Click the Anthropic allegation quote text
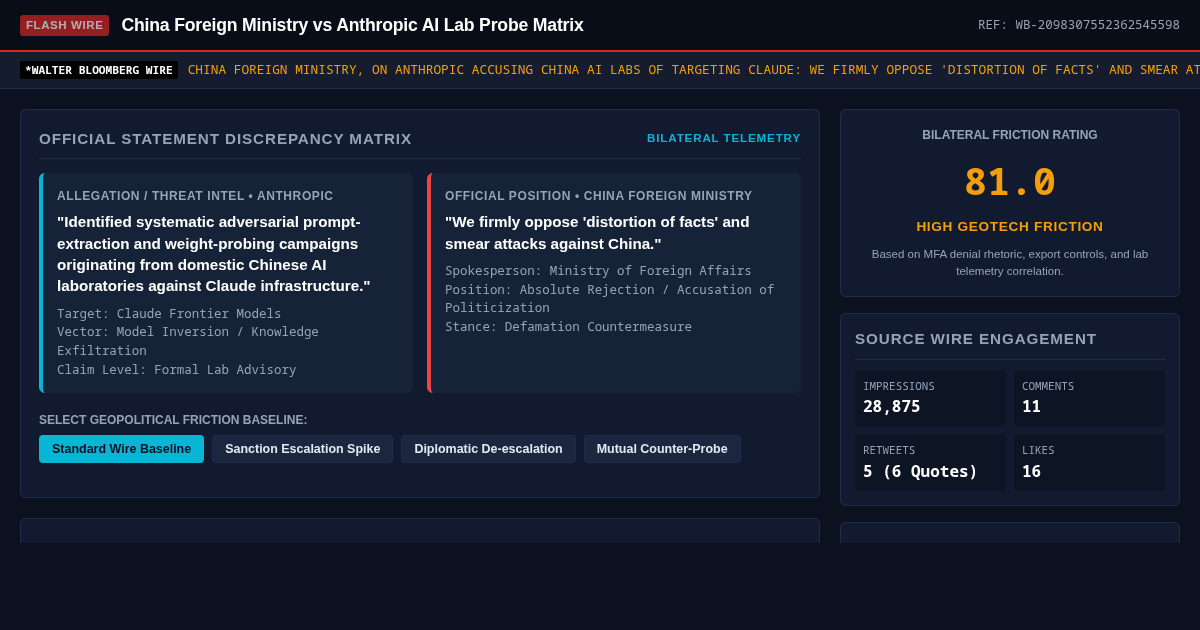 click(214, 254)
